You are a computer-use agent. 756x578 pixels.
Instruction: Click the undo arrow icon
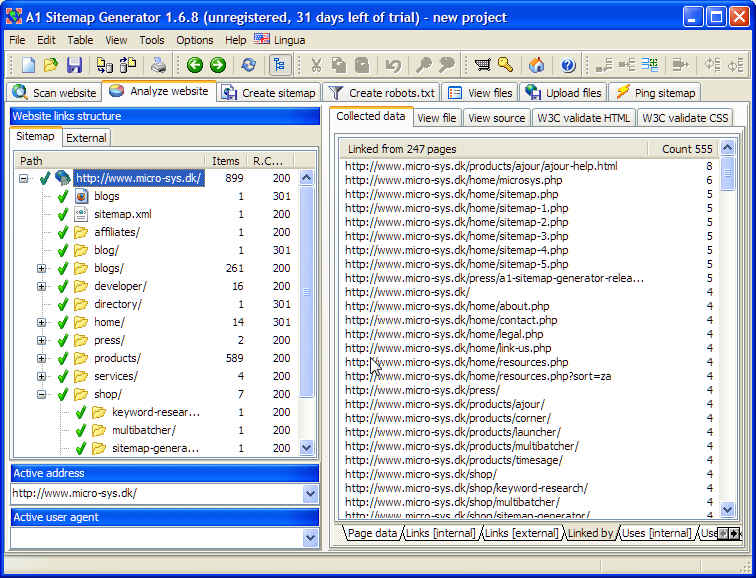pos(393,65)
